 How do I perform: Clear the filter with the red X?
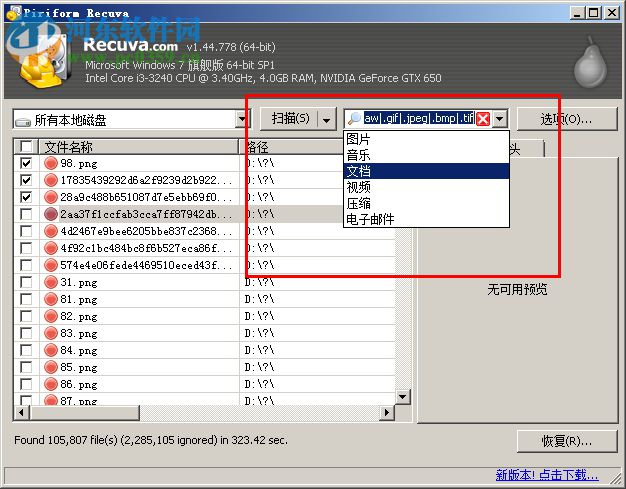tap(483, 119)
